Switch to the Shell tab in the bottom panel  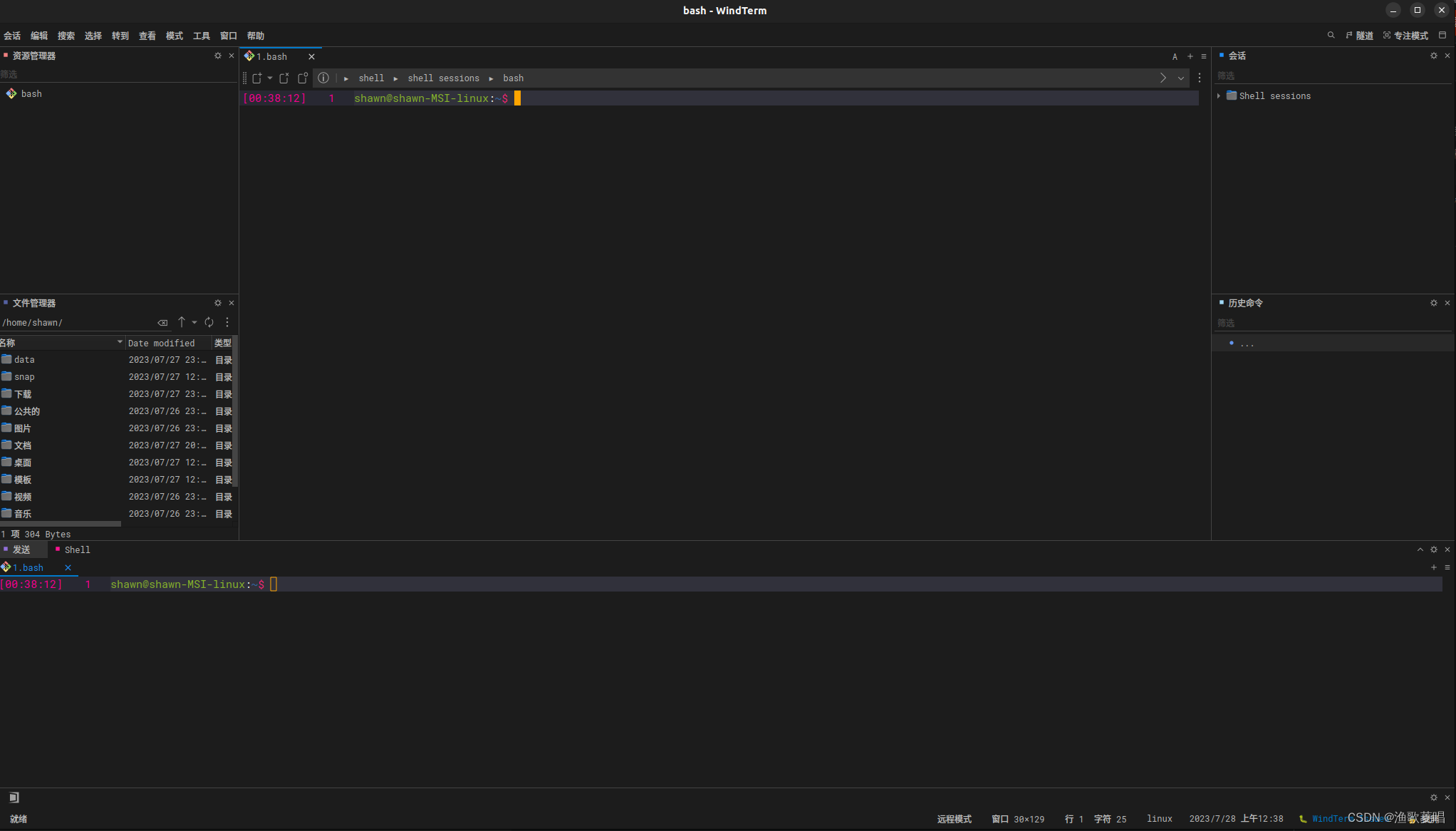click(x=77, y=550)
